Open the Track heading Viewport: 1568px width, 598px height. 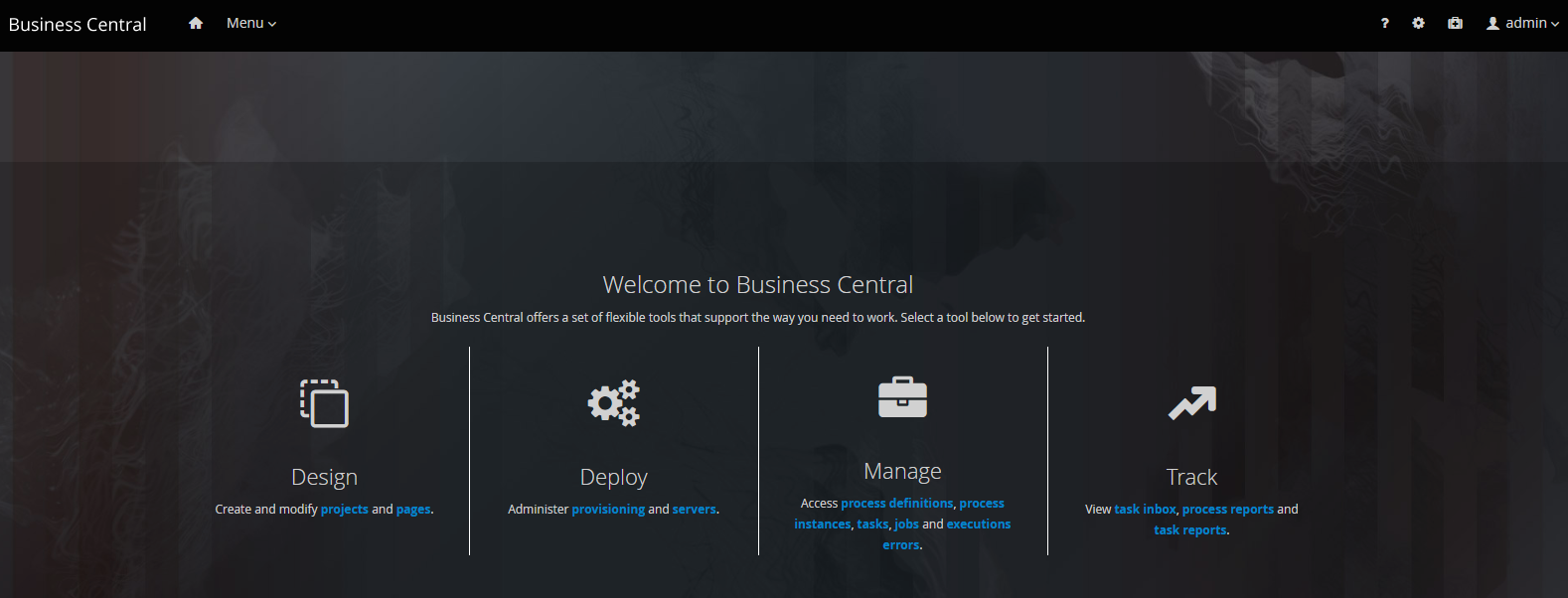coord(1191,477)
